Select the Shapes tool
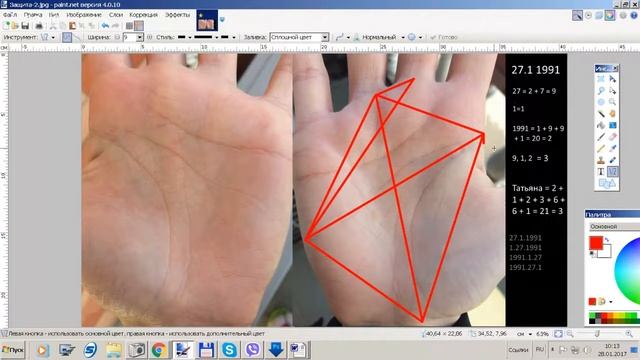The height and width of the screenshot is (360, 640). coord(607,184)
